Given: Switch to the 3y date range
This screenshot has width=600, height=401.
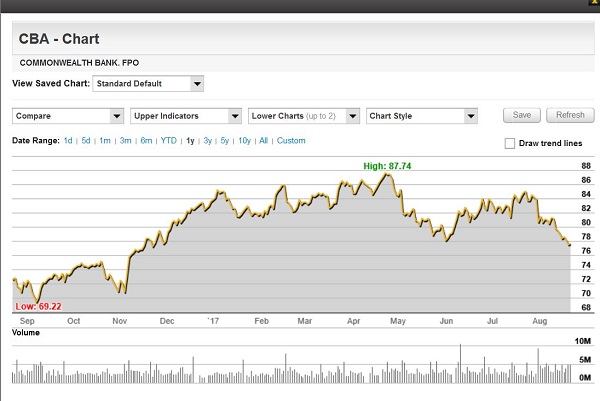Looking at the screenshot, I should 208,141.
